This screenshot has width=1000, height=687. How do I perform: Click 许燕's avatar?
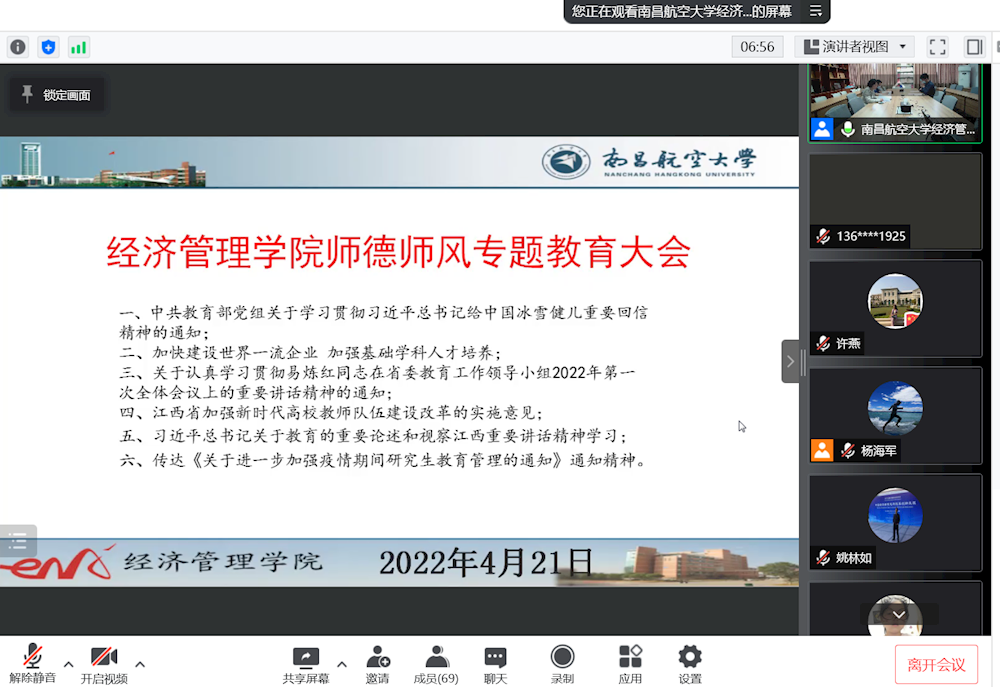(x=895, y=301)
